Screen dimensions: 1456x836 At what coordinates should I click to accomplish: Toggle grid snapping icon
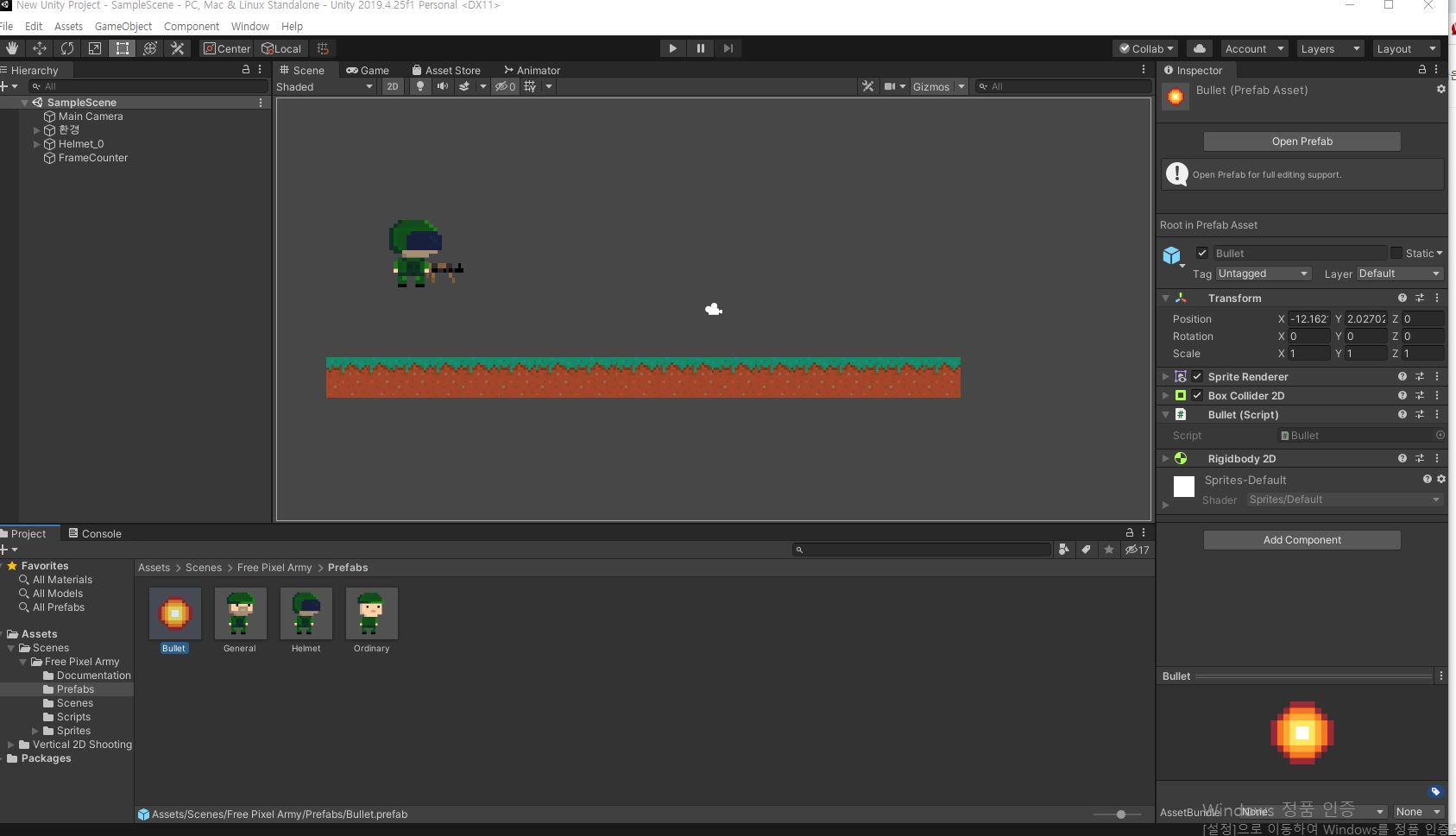[x=323, y=48]
